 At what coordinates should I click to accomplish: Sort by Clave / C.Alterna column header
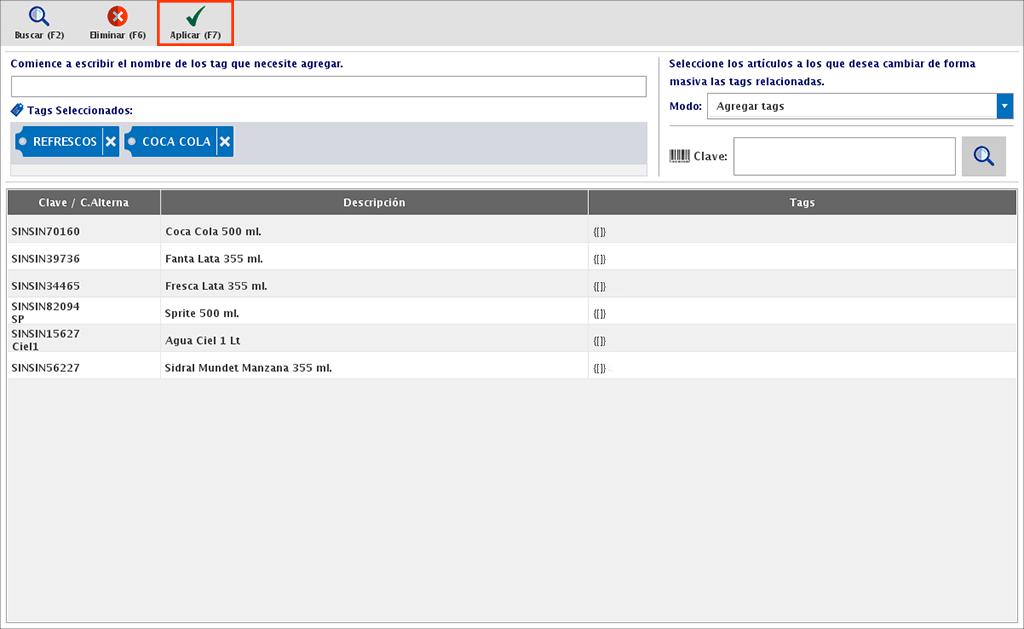pyautogui.click(x=84, y=203)
